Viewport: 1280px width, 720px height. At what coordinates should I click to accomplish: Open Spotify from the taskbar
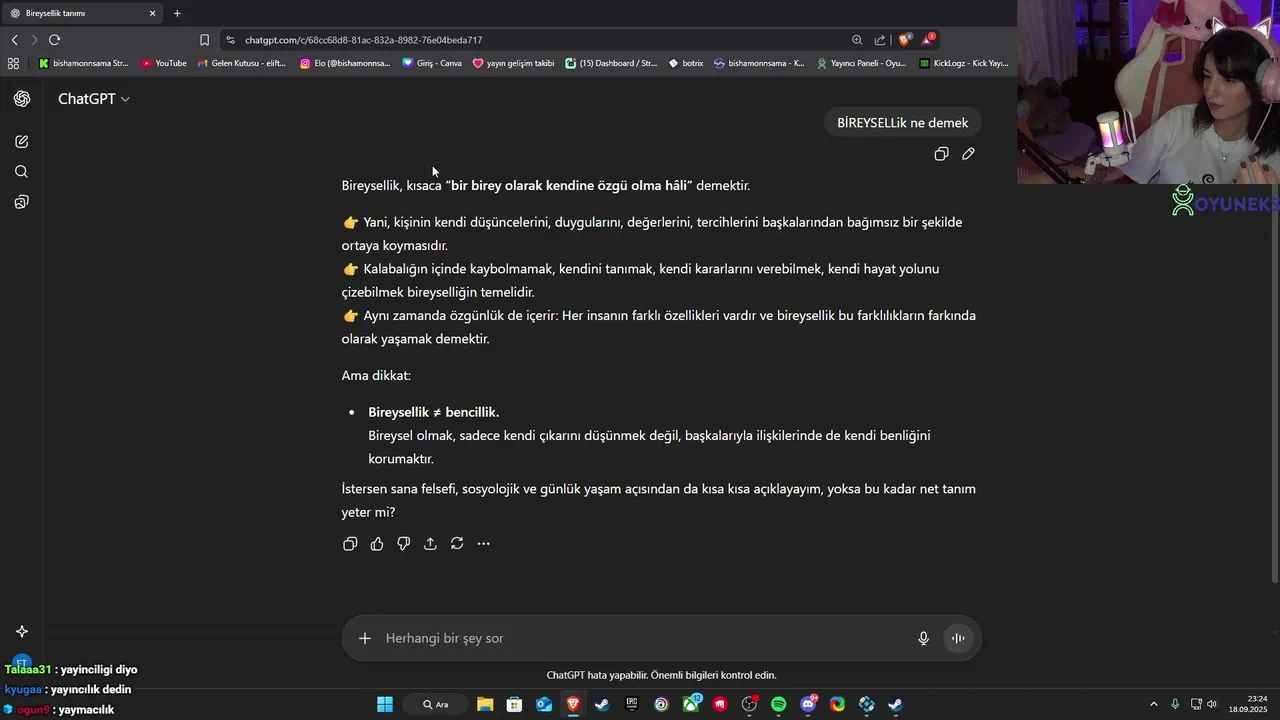tap(778, 704)
